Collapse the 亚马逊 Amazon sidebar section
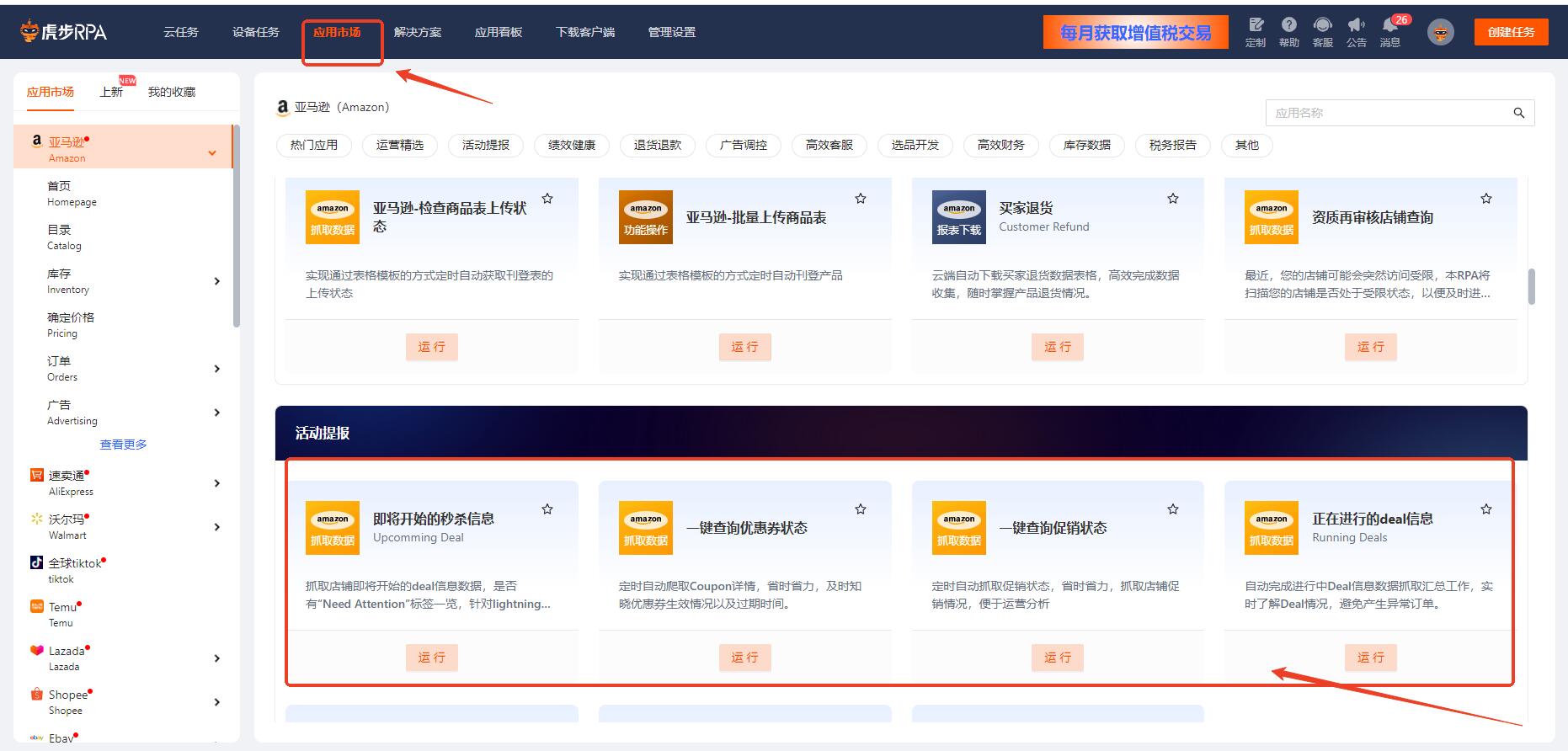The image size is (1568, 751). 212,152
